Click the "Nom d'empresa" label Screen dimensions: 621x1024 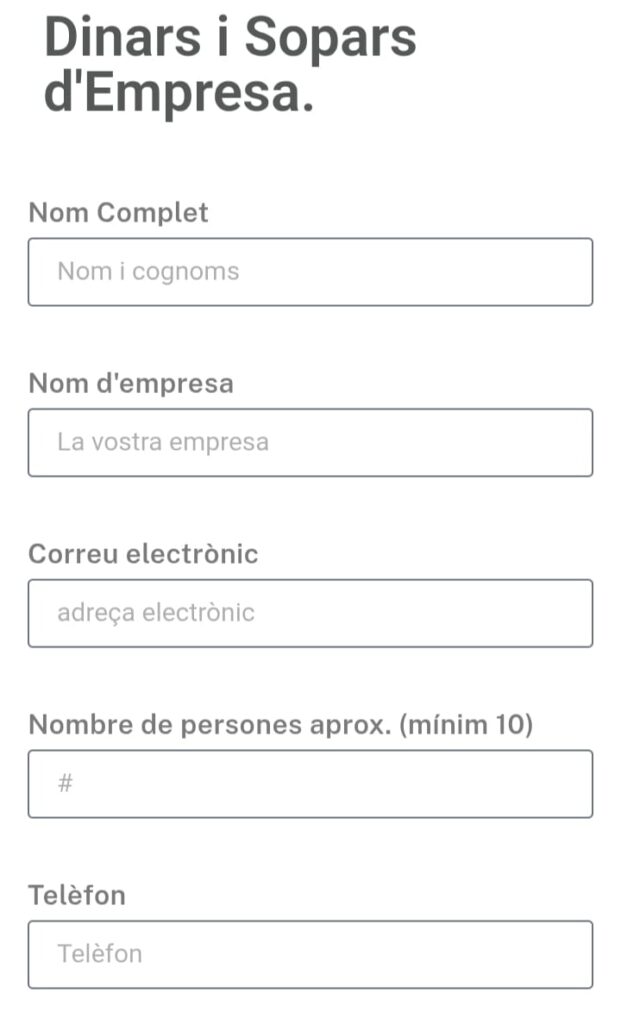point(130,383)
